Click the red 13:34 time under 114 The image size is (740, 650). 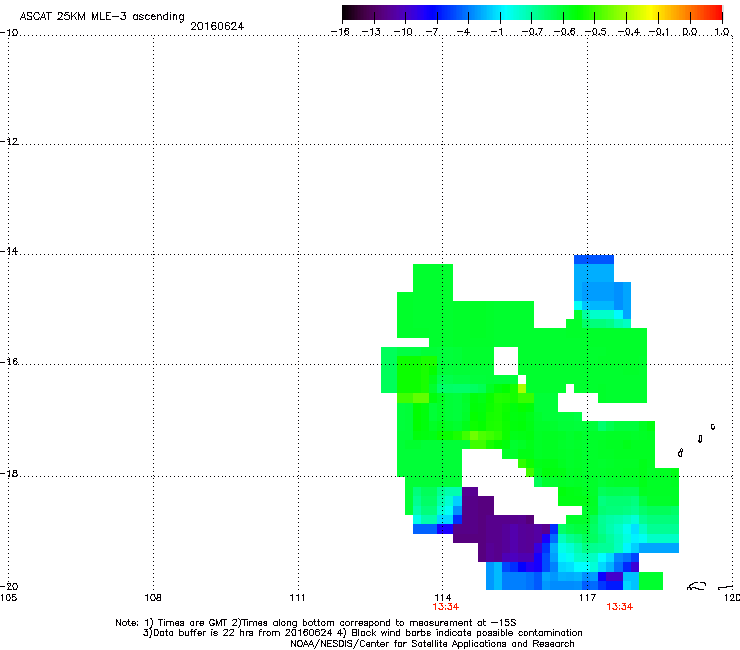[x=446, y=607]
